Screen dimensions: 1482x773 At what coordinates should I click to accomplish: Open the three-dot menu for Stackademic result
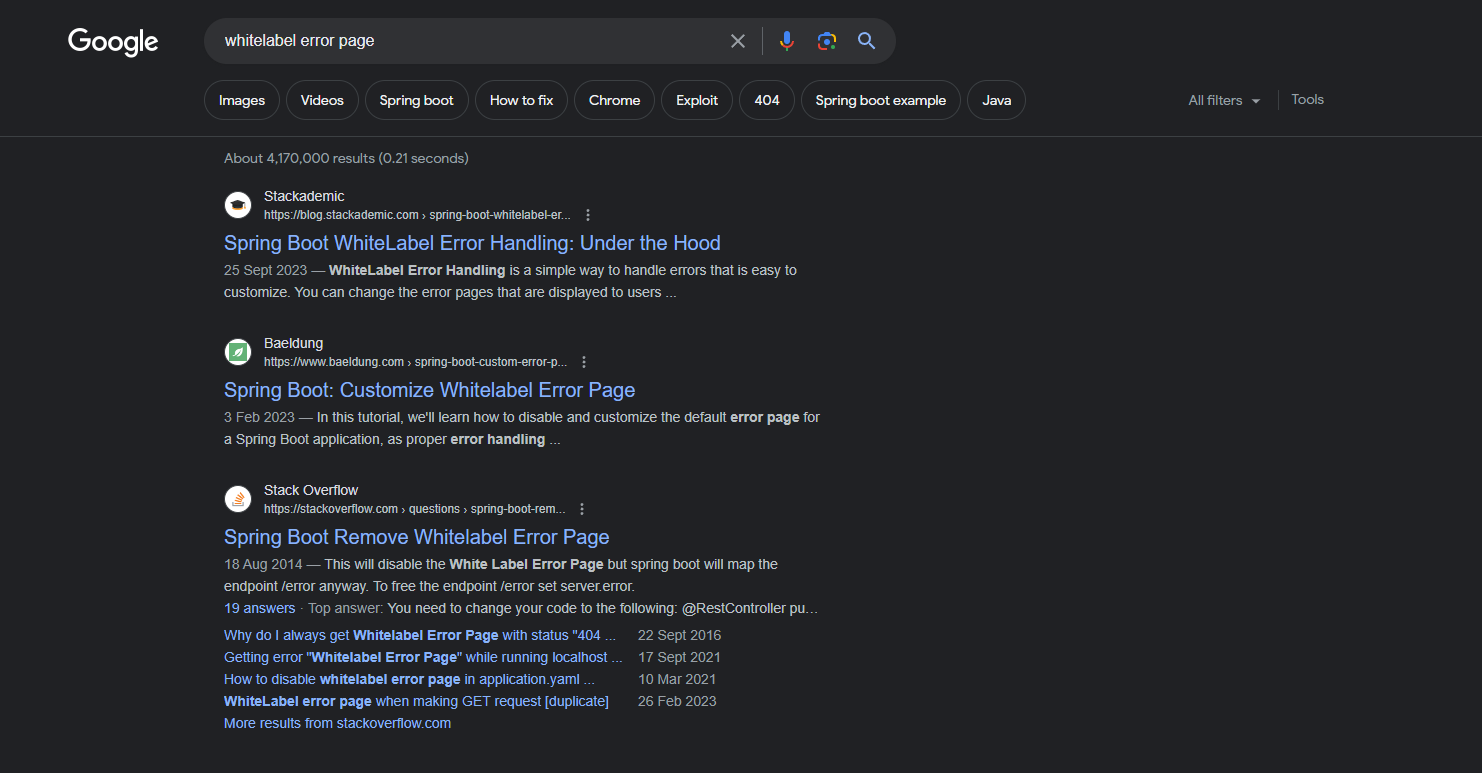588,215
